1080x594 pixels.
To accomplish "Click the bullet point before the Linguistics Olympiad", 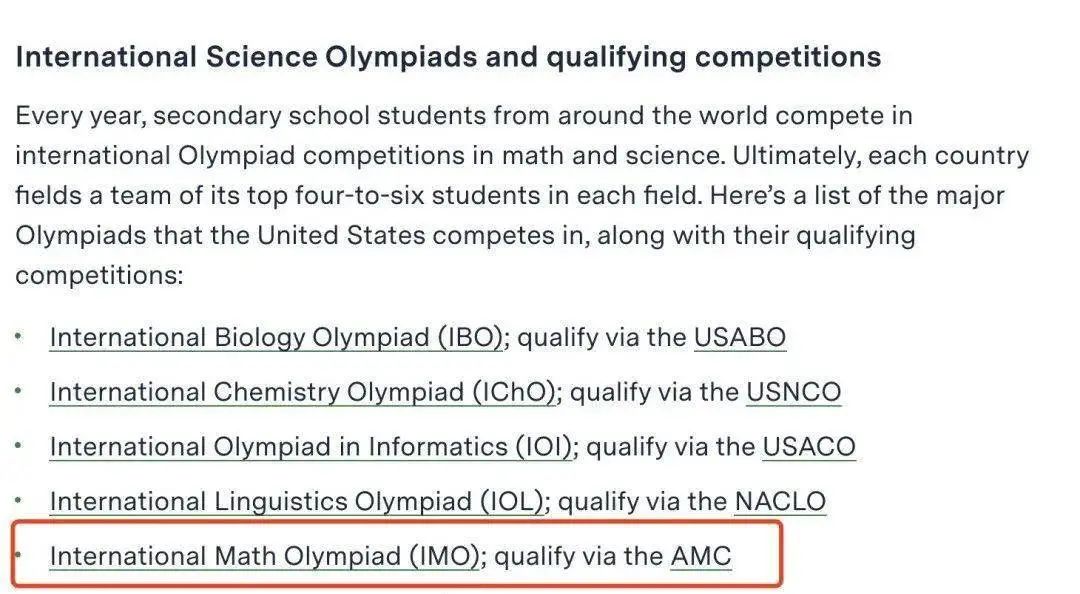I will click(x=19, y=500).
